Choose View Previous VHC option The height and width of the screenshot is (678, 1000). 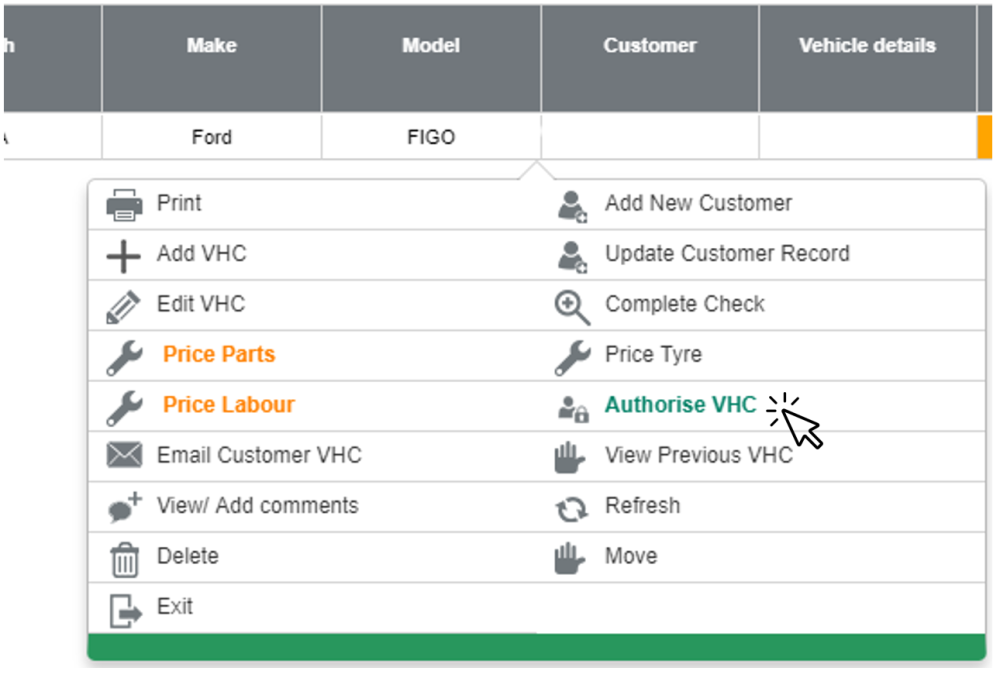(x=698, y=455)
